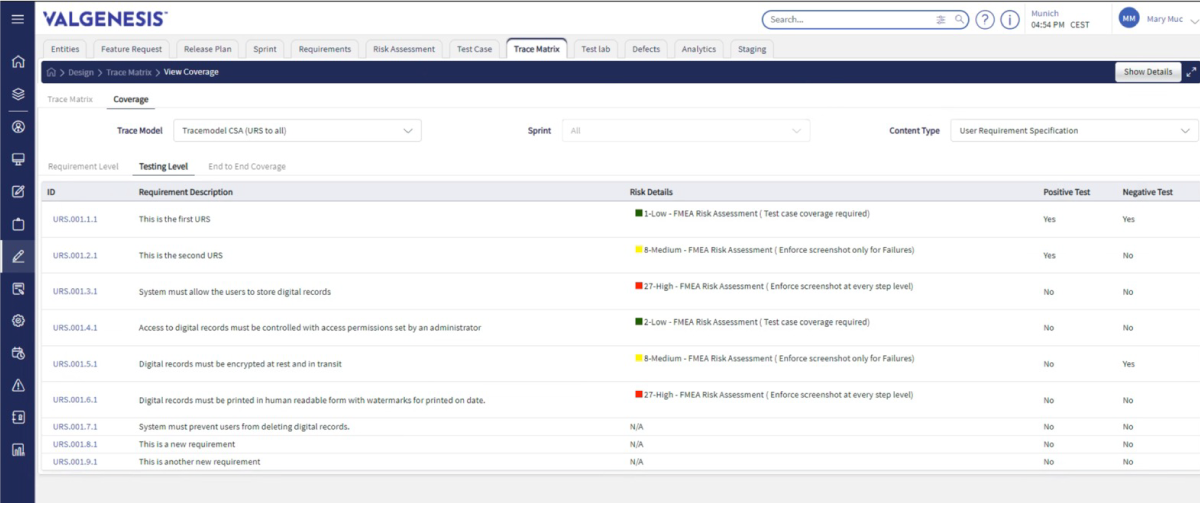The height and width of the screenshot is (507, 1200).
Task: Open the Test Case tab
Action: click(x=475, y=48)
